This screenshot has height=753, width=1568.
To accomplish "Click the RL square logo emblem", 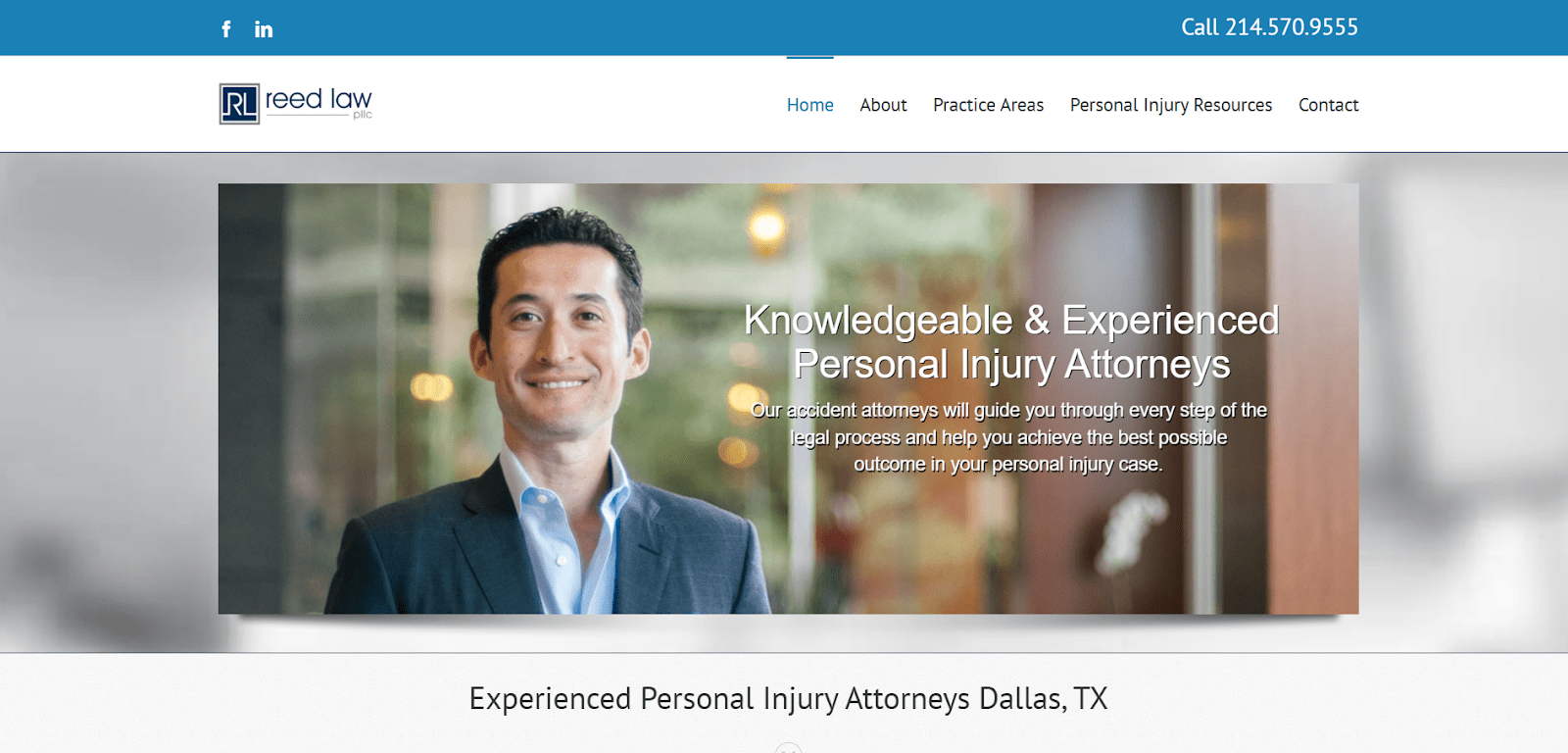I will click(239, 104).
